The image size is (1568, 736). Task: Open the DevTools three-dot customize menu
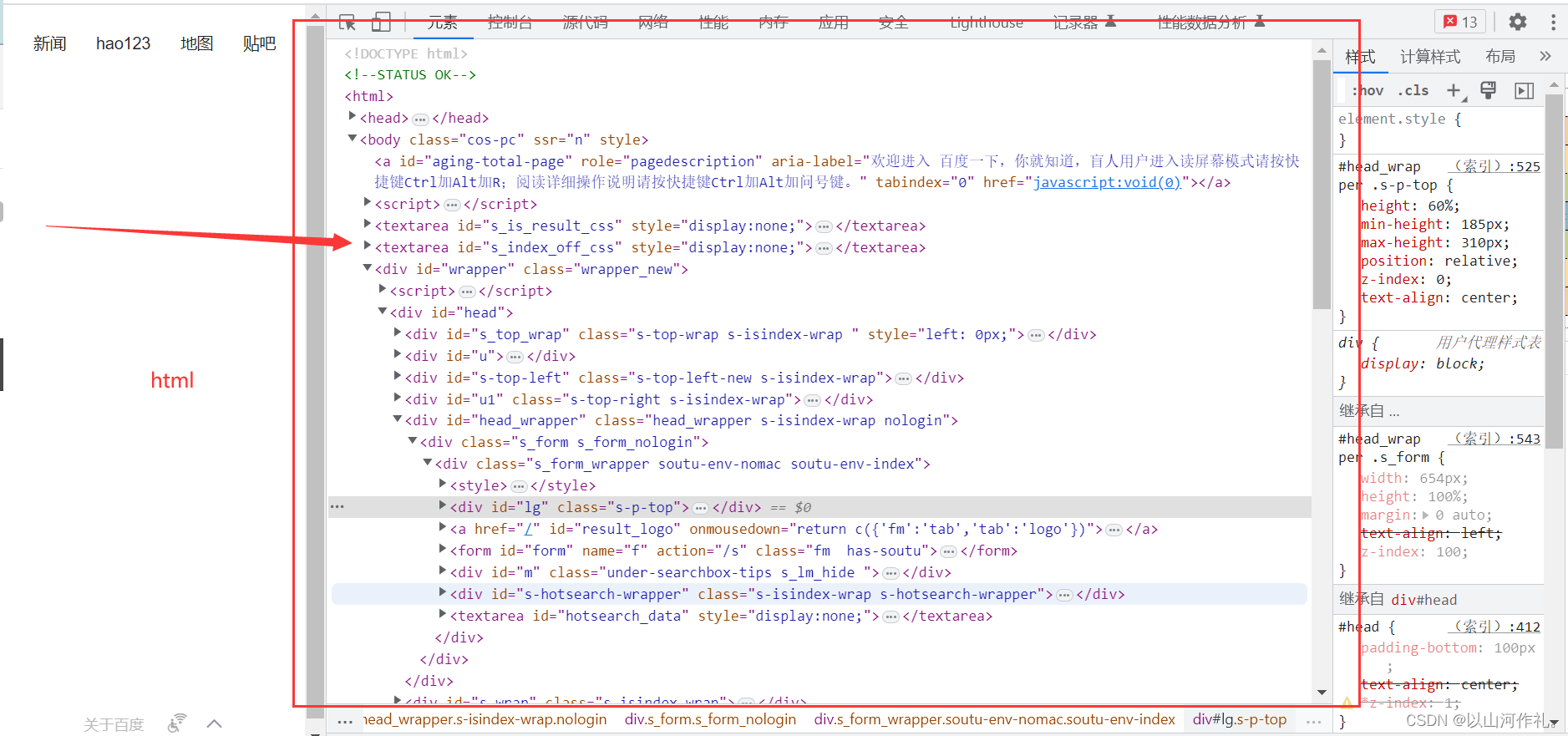pyautogui.click(x=1553, y=22)
